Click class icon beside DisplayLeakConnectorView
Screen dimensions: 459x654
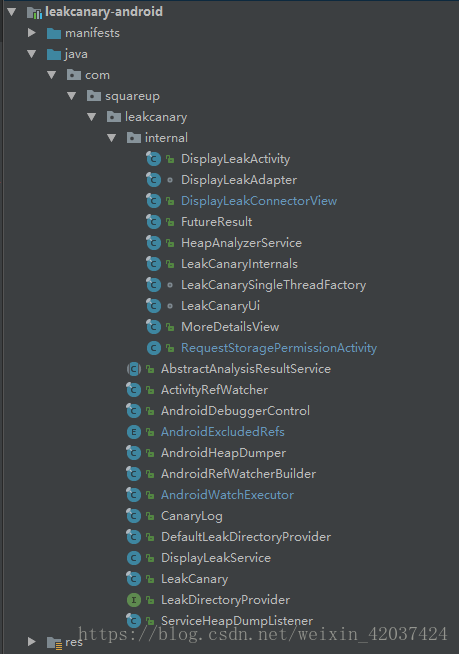pyautogui.click(x=154, y=201)
